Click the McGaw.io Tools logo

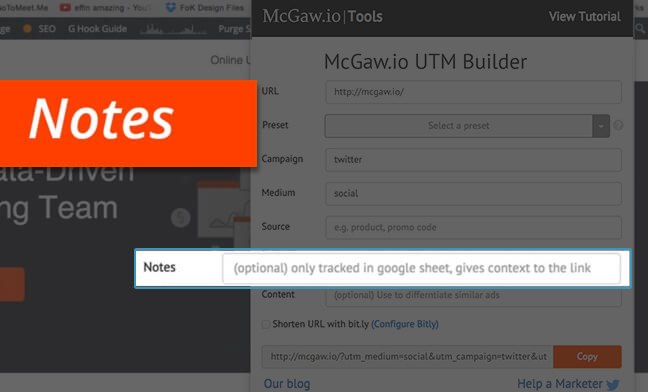322,17
